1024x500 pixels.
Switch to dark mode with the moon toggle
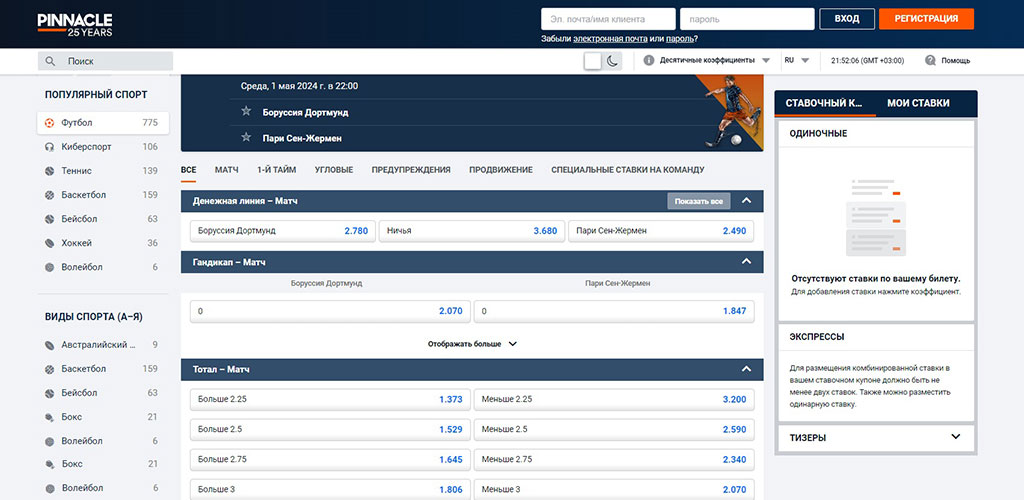click(x=613, y=61)
